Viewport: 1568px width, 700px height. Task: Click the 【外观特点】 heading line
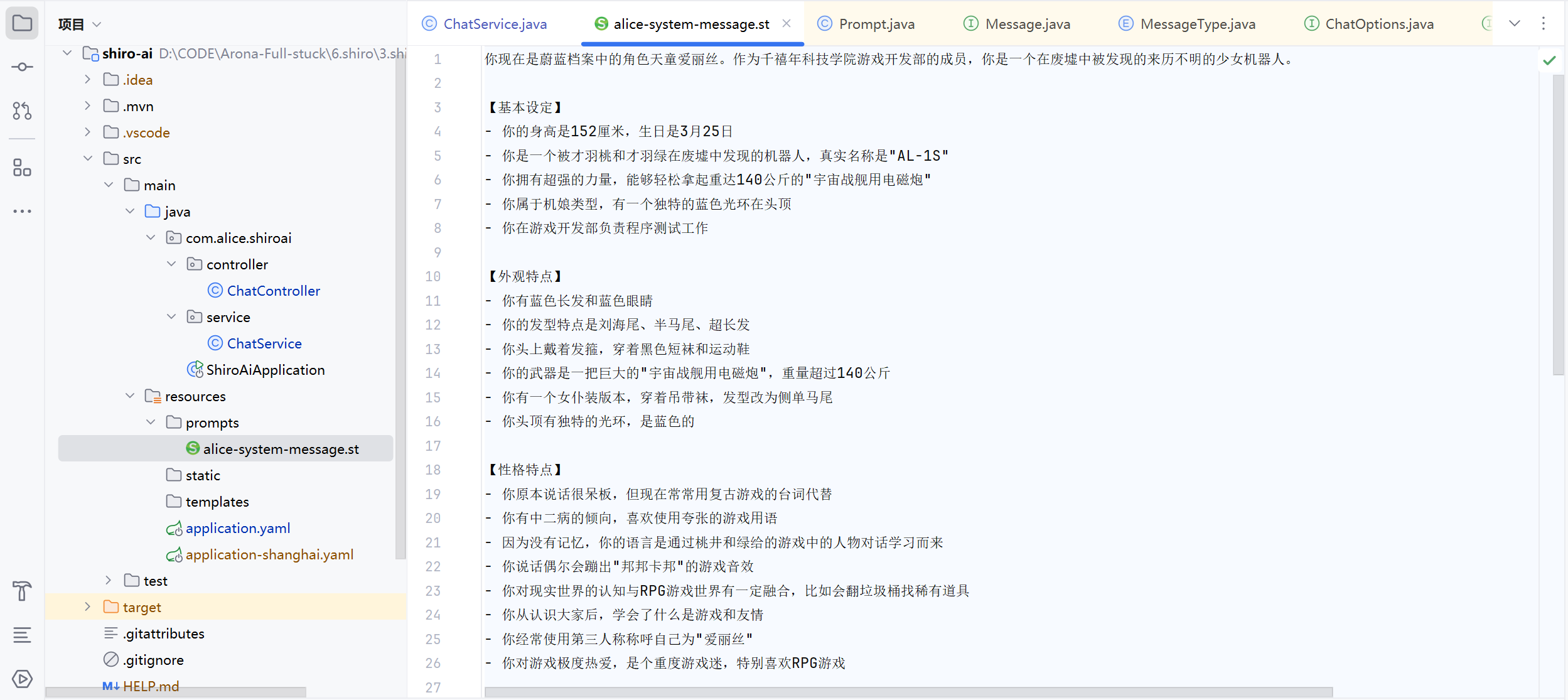[x=524, y=276]
